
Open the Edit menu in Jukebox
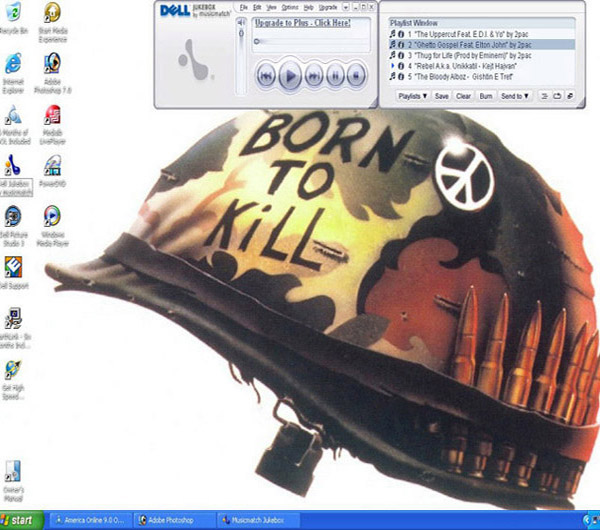257,7
